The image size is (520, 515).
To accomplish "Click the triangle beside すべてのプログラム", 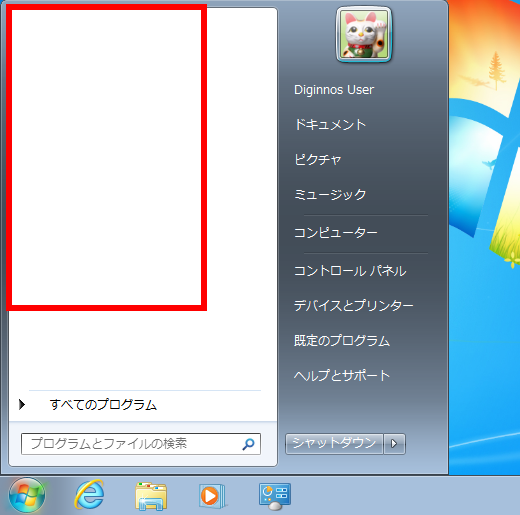I will pyautogui.click(x=22, y=404).
